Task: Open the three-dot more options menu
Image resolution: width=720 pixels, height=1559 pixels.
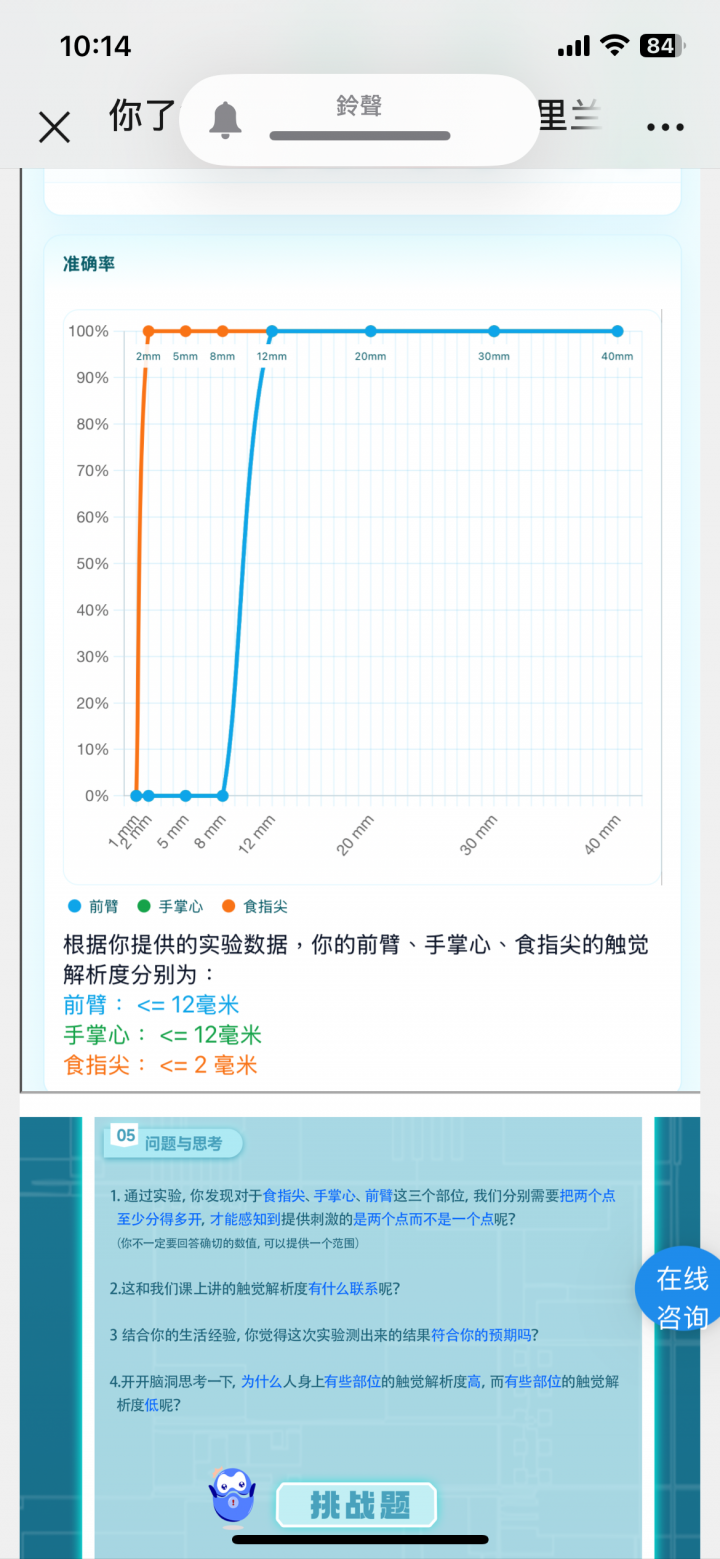Action: point(665,127)
